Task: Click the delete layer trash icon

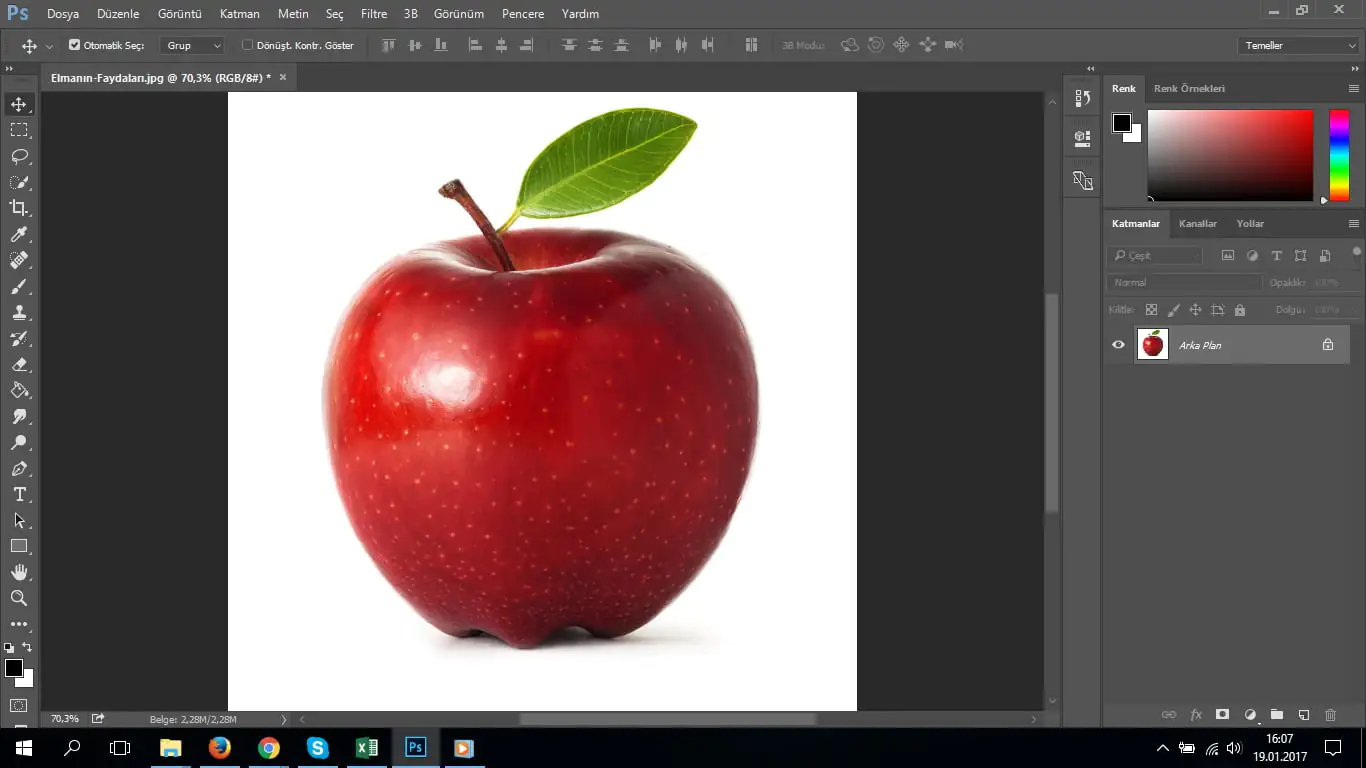Action: click(x=1330, y=715)
